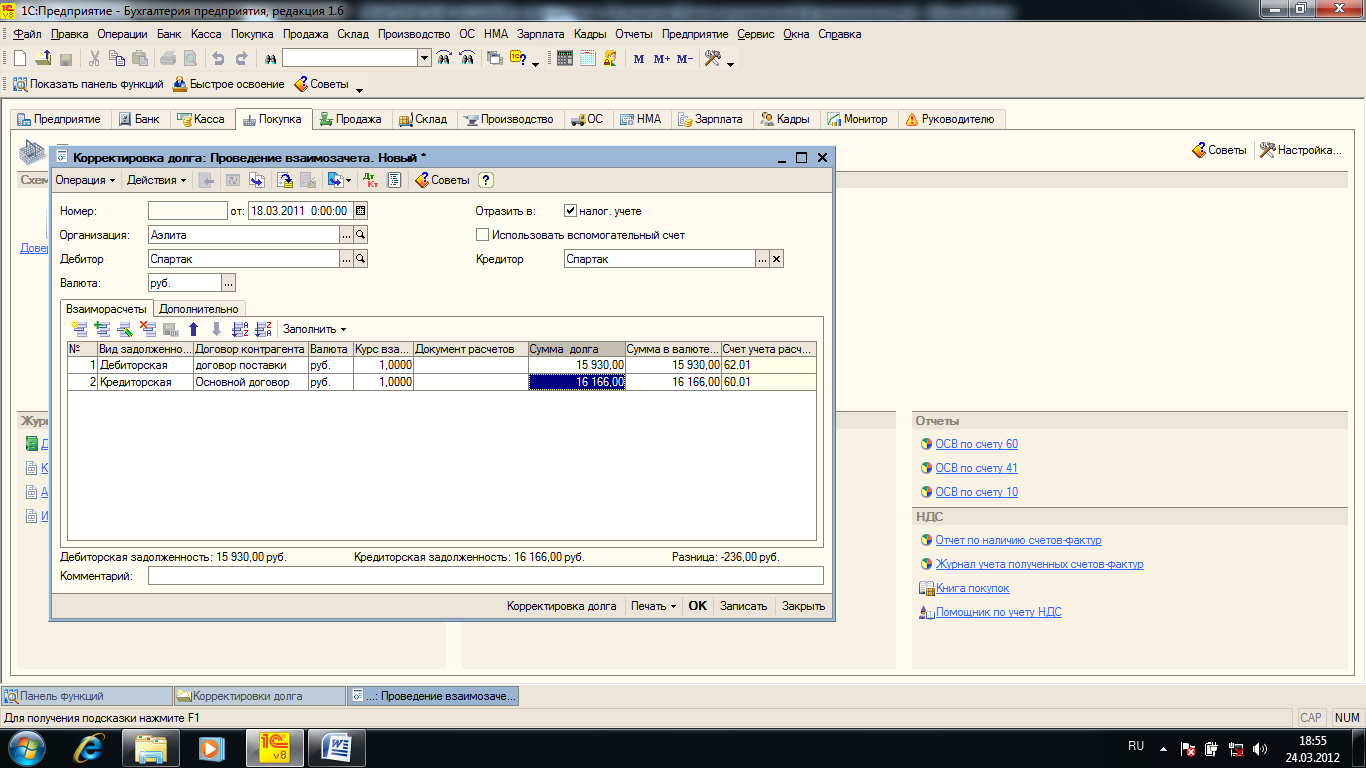This screenshot has width=1366, height=768.
Task: Click the Find next binoculars icon
Action: click(444, 59)
